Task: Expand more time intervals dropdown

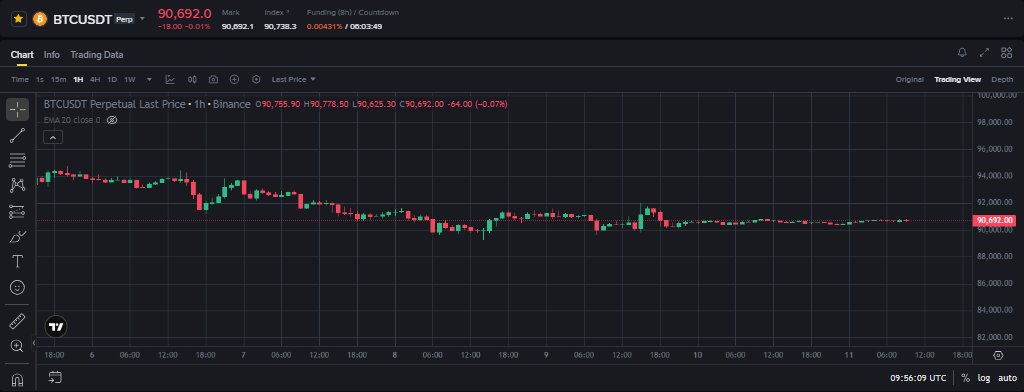Action: tap(149, 80)
